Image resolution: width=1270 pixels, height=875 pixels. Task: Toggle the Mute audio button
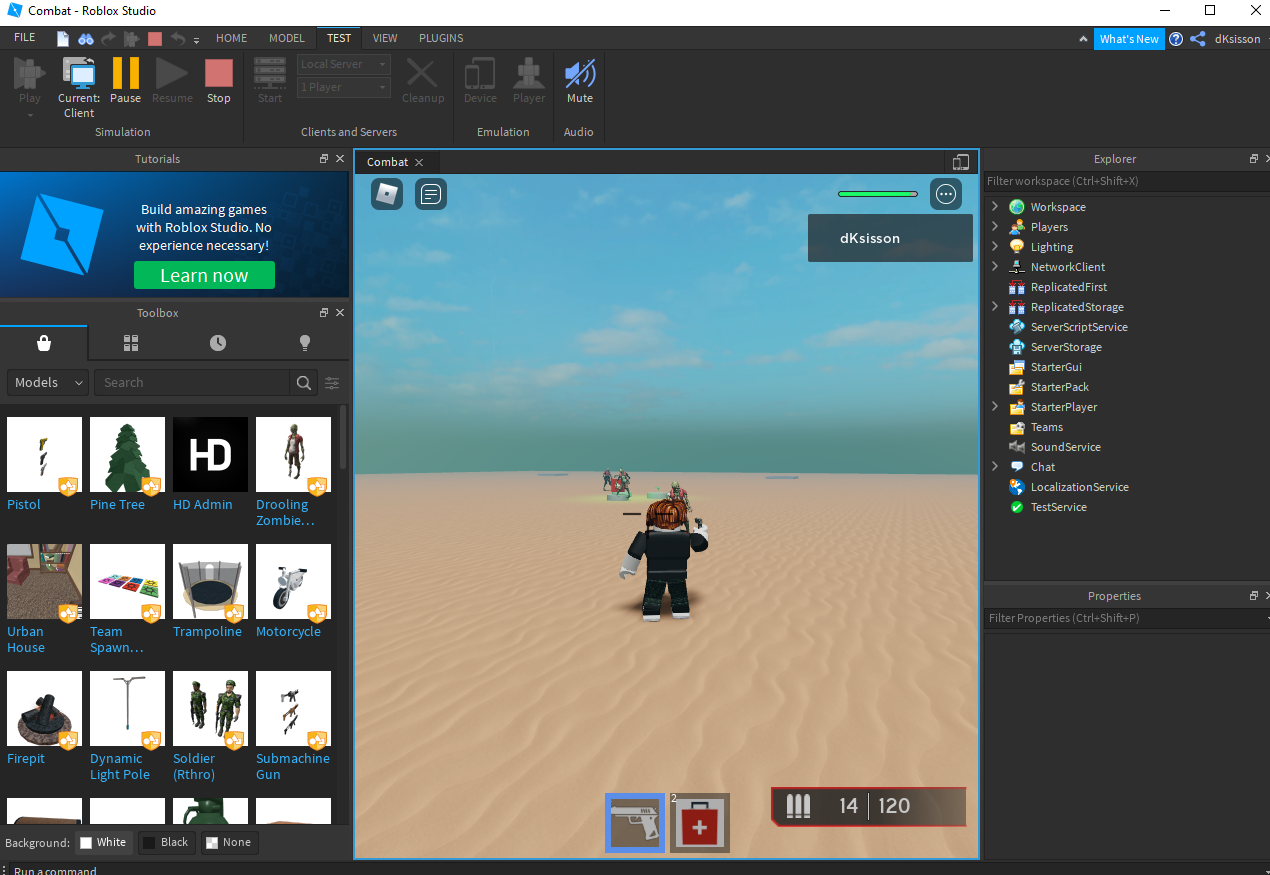pyautogui.click(x=580, y=80)
